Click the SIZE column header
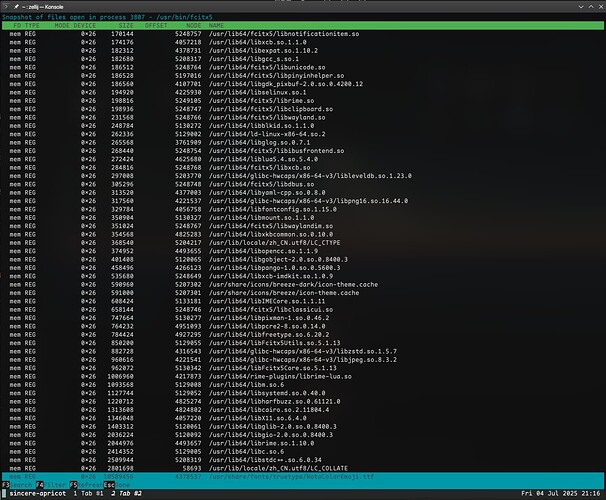Image resolution: width=606 pixels, height=500 pixels. coord(126,26)
